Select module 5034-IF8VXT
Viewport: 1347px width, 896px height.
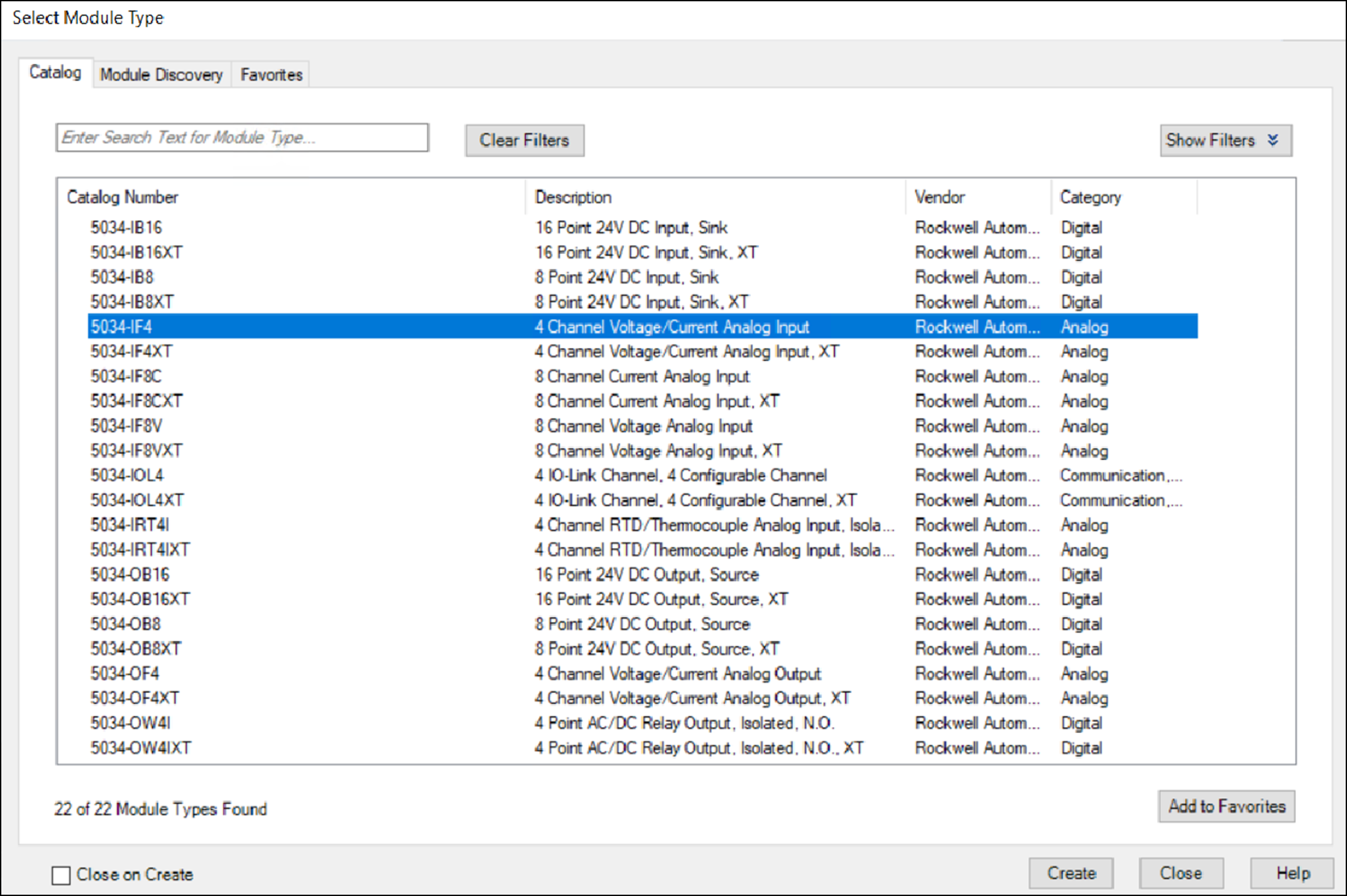click(643, 451)
